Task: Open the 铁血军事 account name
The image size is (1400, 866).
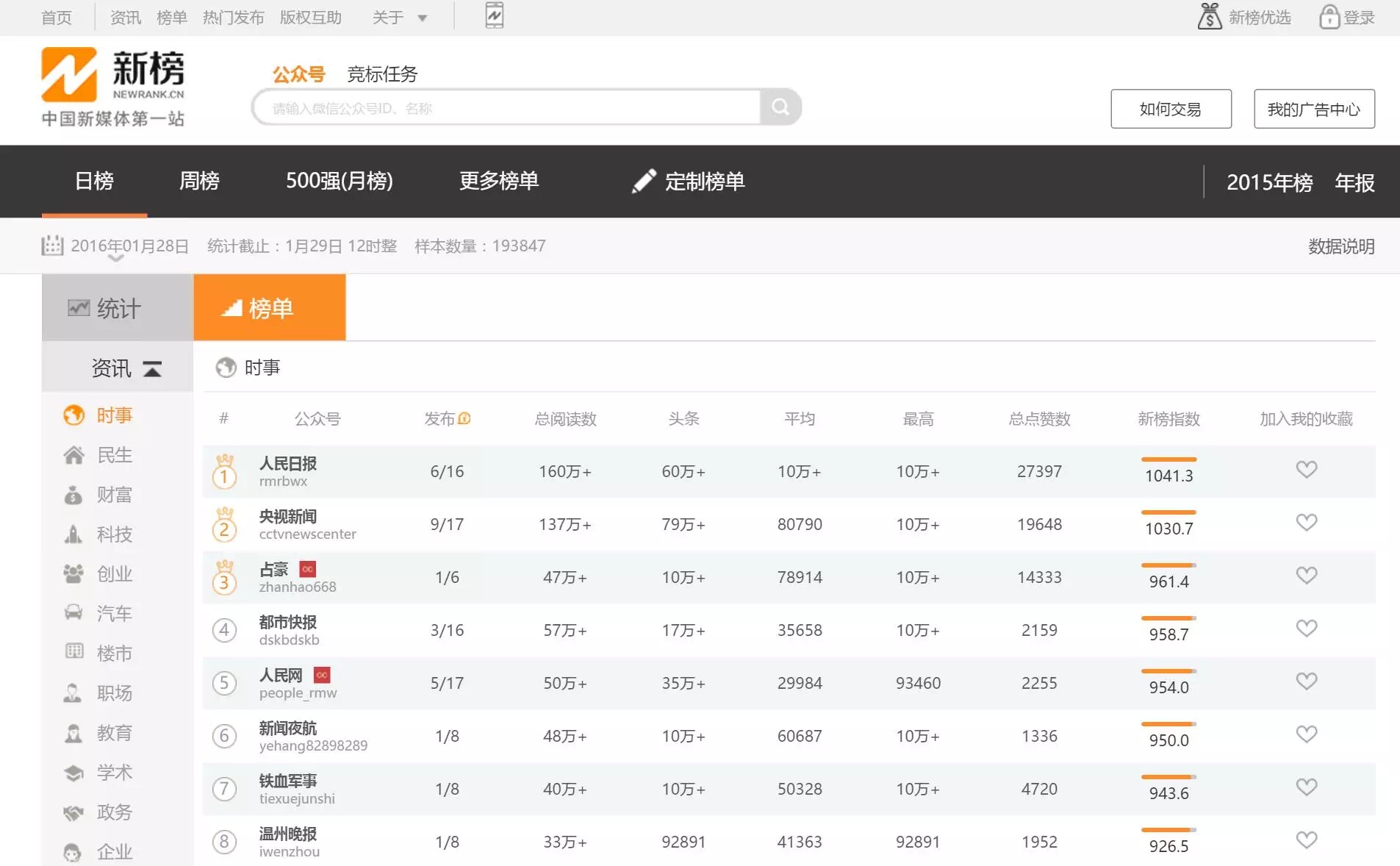Action: [x=288, y=781]
